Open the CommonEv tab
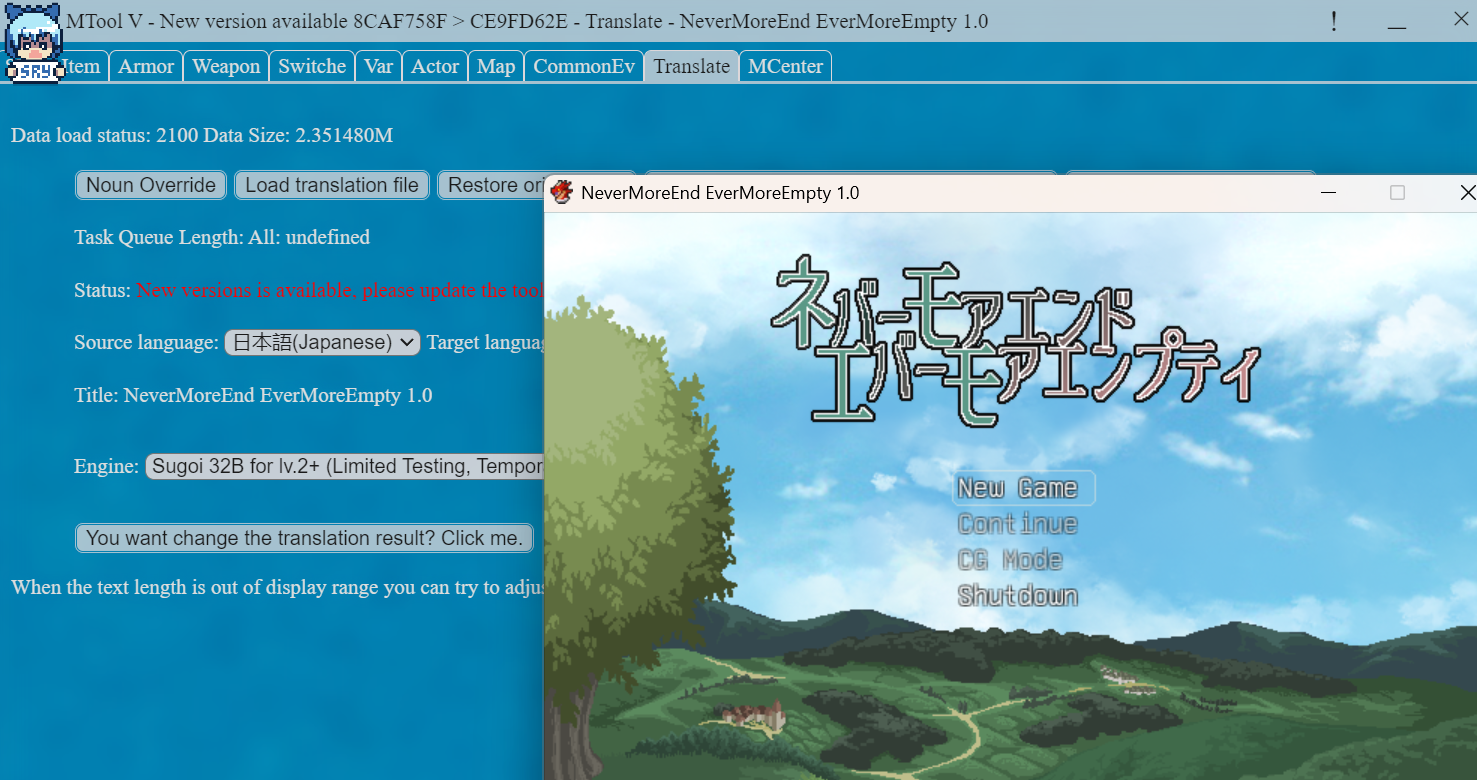This screenshot has height=780, width=1477. pyautogui.click(x=584, y=66)
